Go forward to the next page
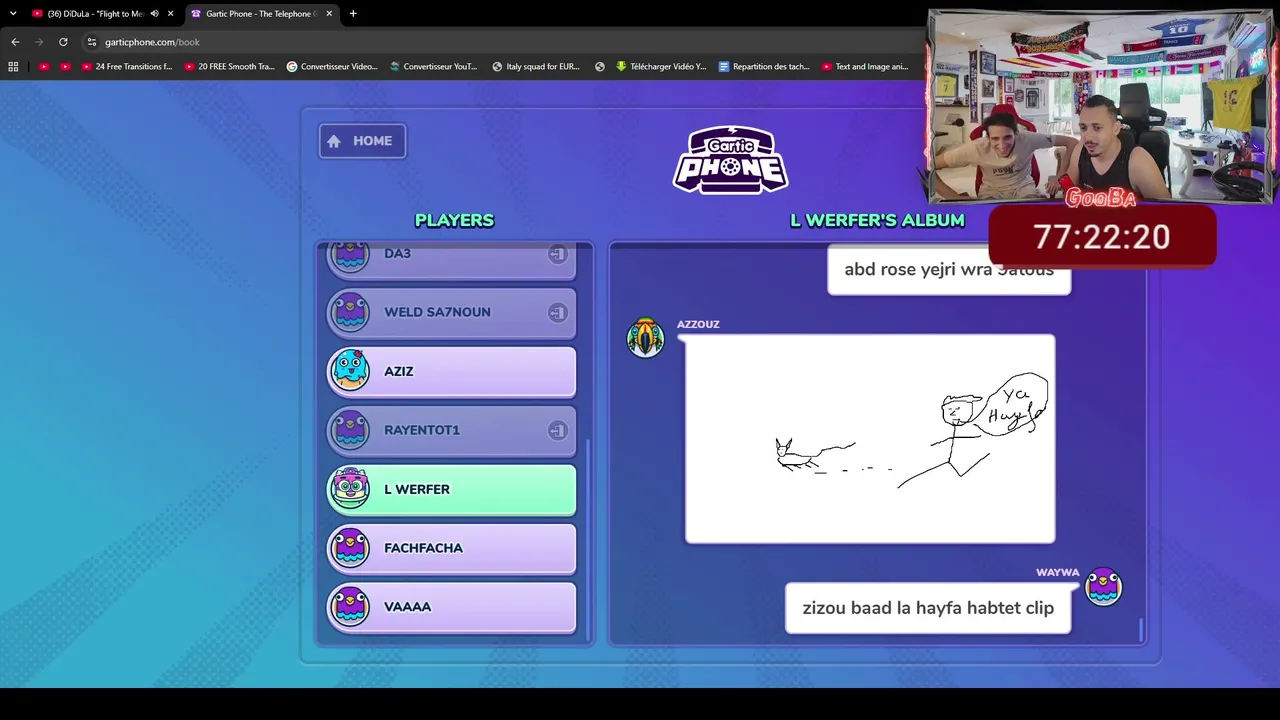1280x720 pixels. click(x=39, y=42)
